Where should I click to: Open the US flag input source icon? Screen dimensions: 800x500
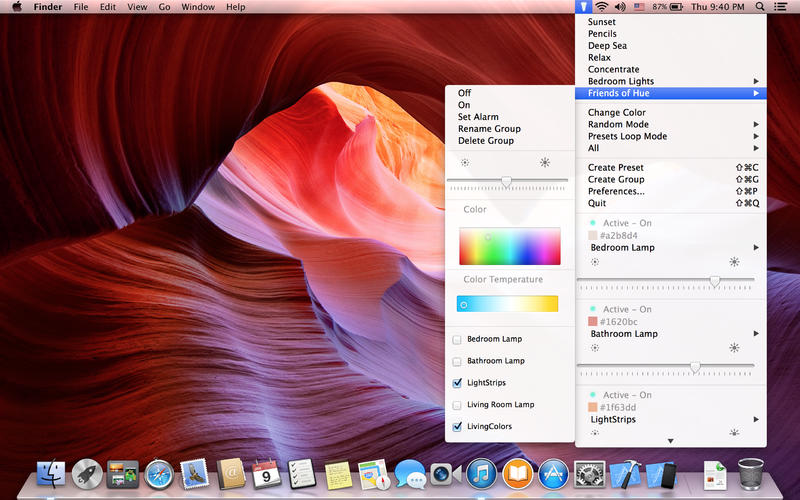tap(639, 7)
